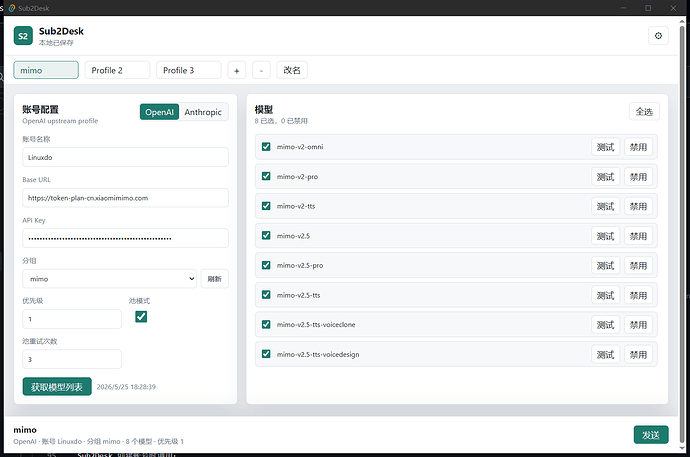
Task: Click the API Key input field
Action: 125,238
